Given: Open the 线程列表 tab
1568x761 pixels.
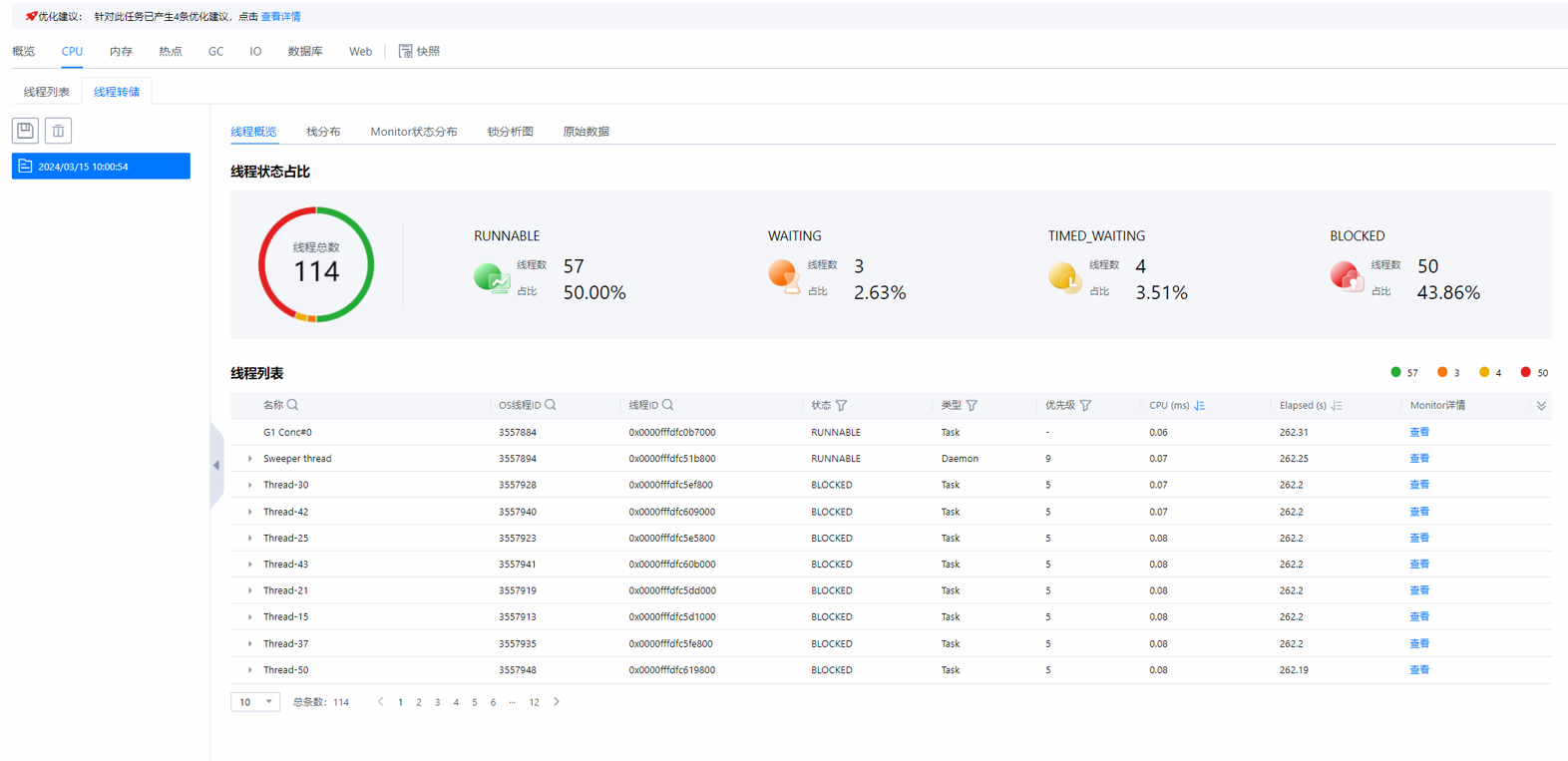Looking at the screenshot, I should pos(47,92).
